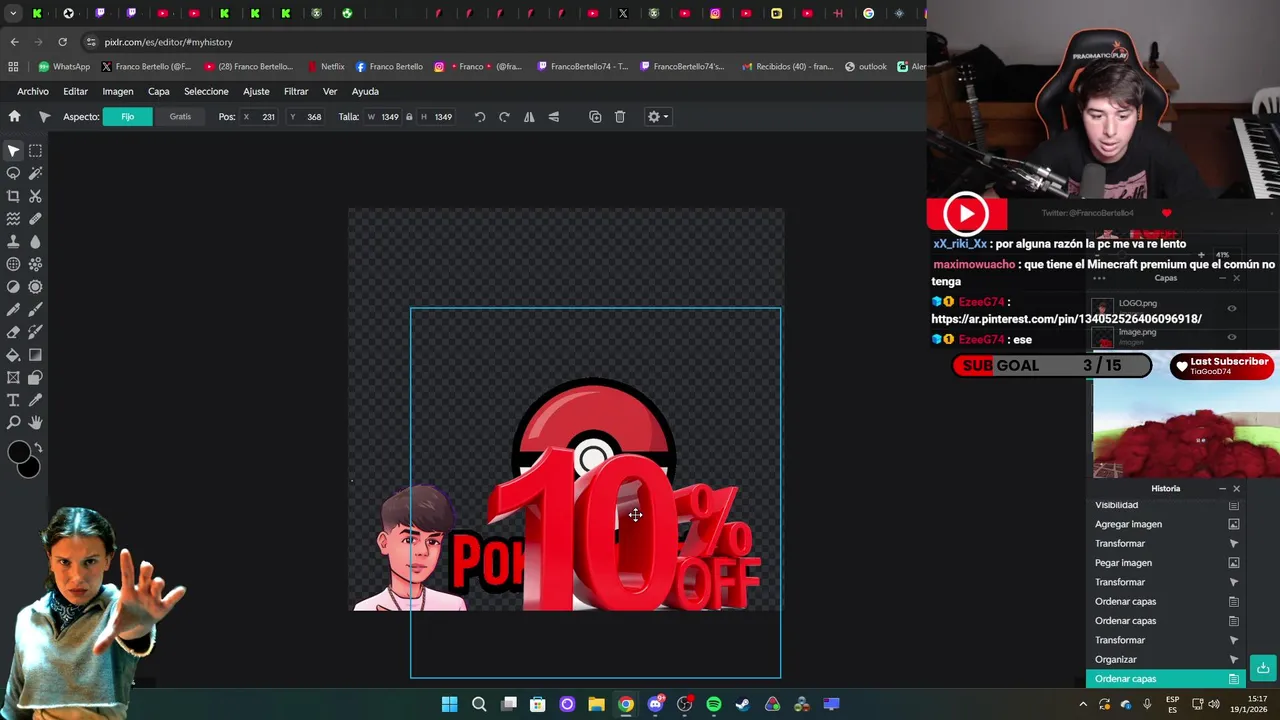The height and width of the screenshot is (720, 1280).
Task: Redo the action
Action: [504, 117]
